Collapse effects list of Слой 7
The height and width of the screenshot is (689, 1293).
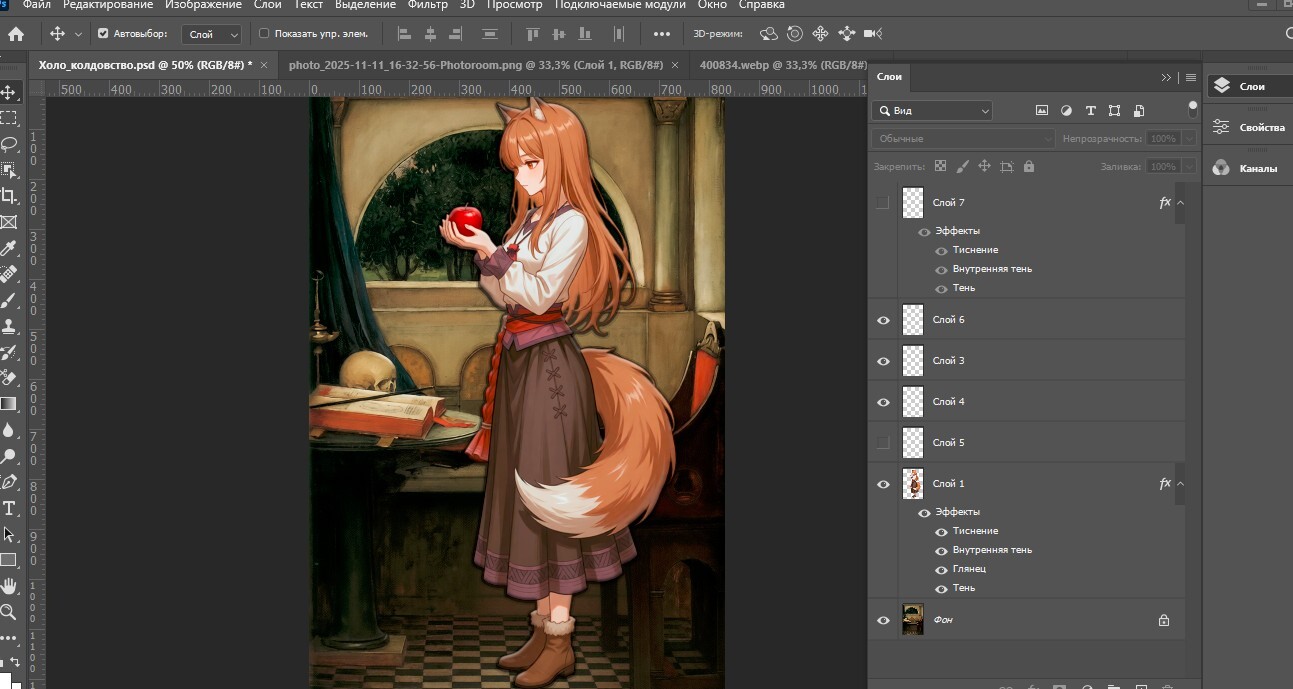[x=1181, y=202]
